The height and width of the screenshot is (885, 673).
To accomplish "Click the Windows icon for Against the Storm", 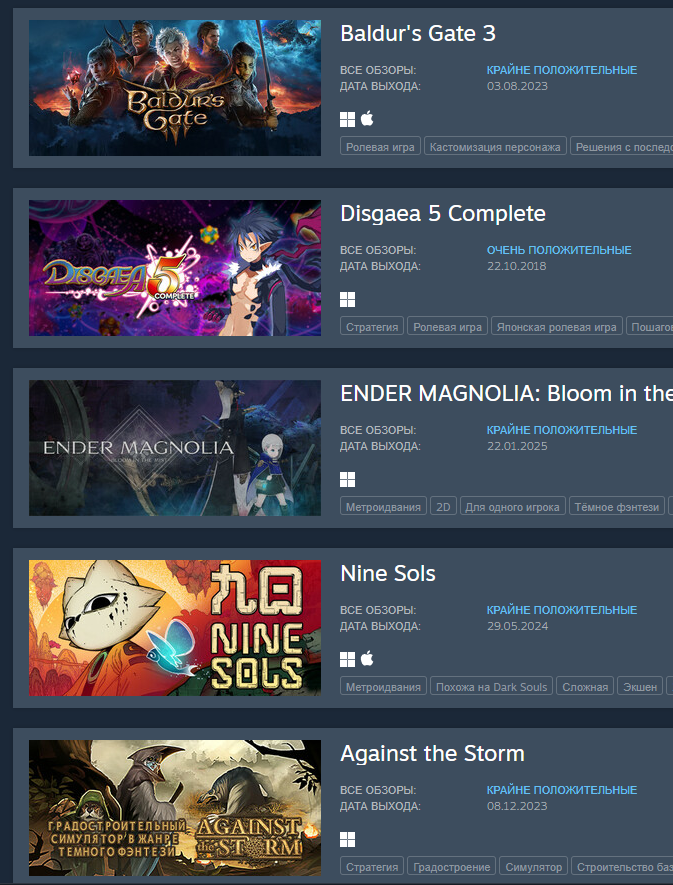I will 347,839.
